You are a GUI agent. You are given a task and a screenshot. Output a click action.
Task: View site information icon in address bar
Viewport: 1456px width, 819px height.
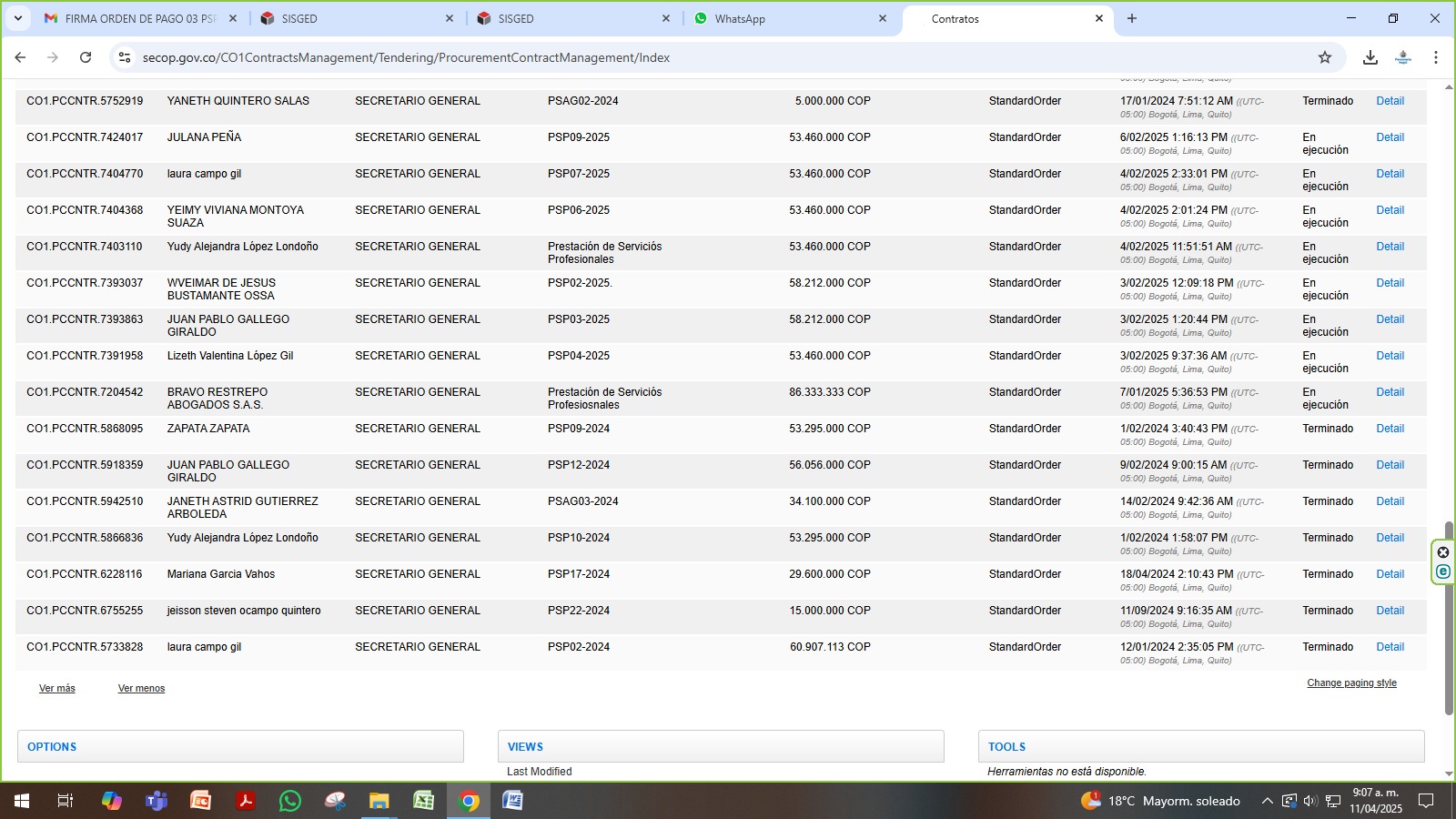click(x=125, y=57)
